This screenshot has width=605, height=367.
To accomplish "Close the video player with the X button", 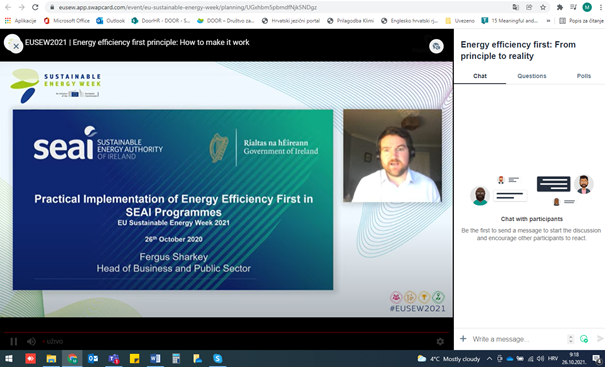I will pos(16,47).
